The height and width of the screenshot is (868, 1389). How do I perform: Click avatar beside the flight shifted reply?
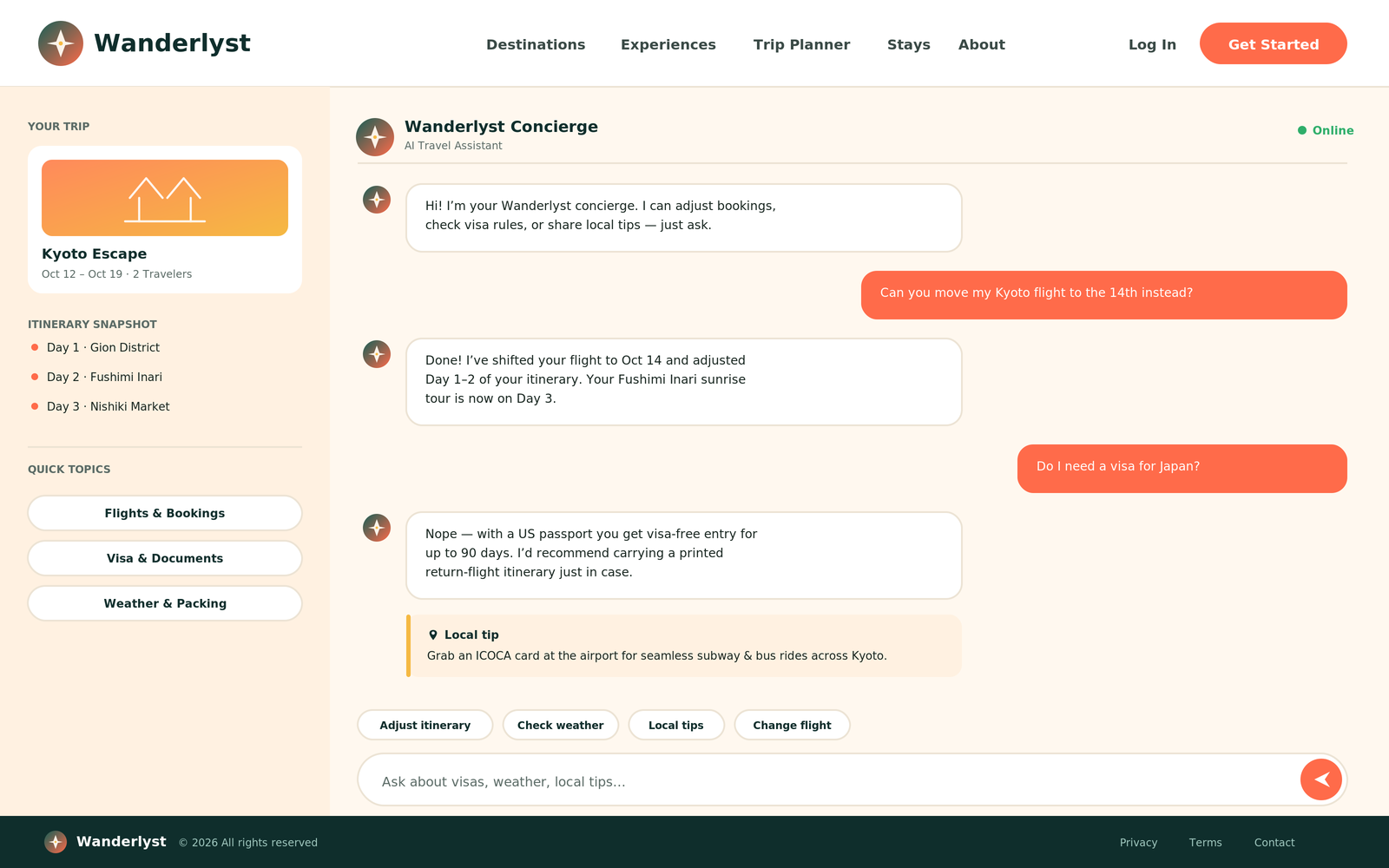tap(377, 354)
